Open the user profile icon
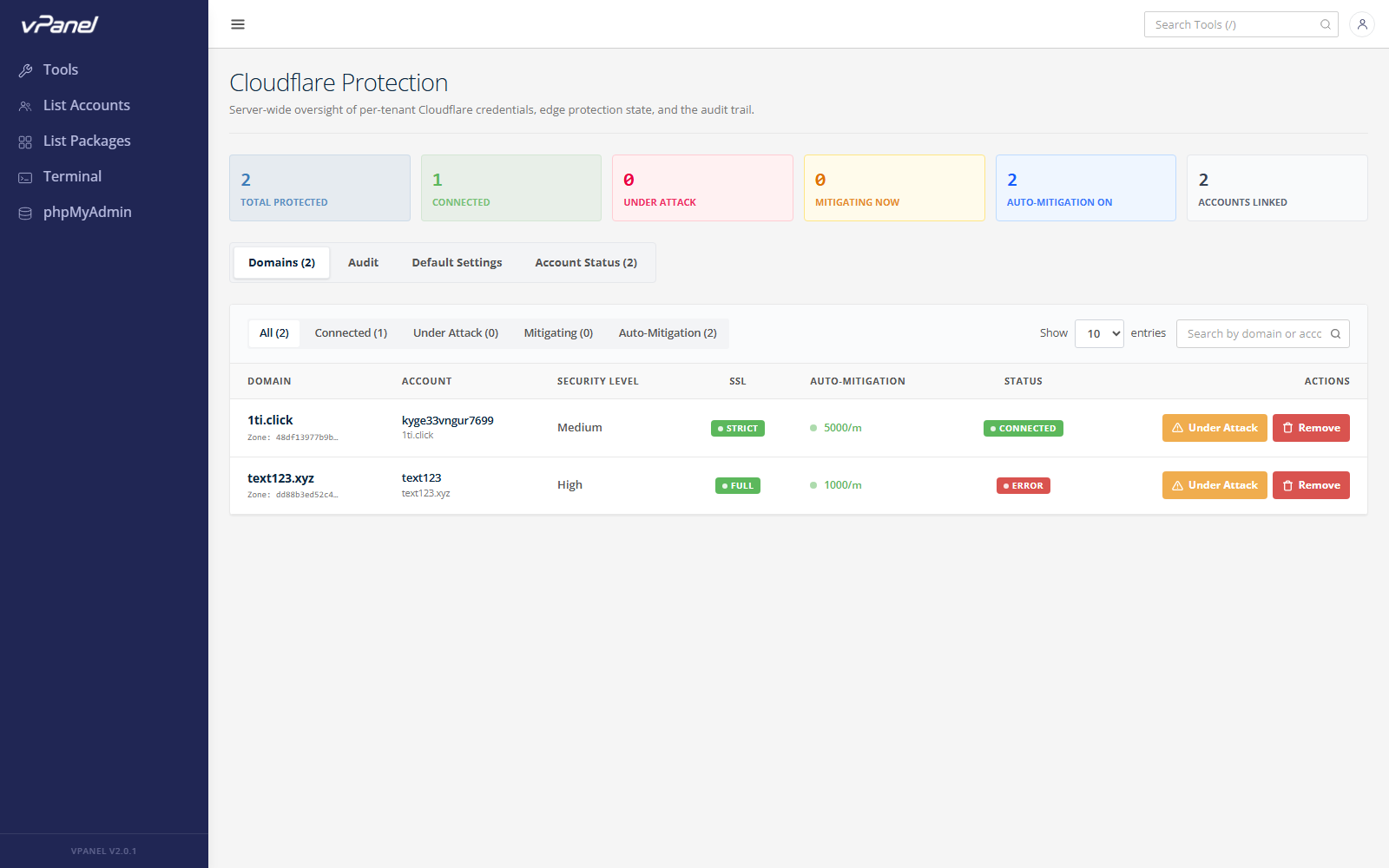The height and width of the screenshot is (868, 1389). click(1362, 24)
